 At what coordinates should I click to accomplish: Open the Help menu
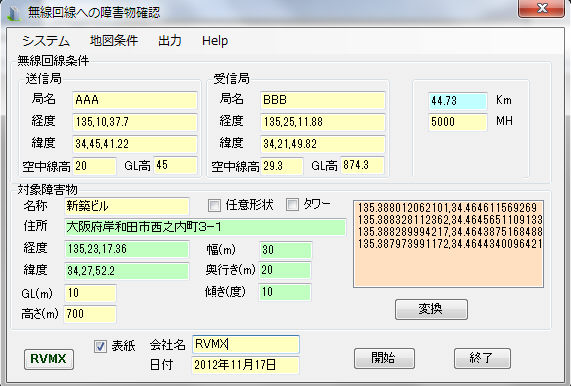(x=215, y=40)
